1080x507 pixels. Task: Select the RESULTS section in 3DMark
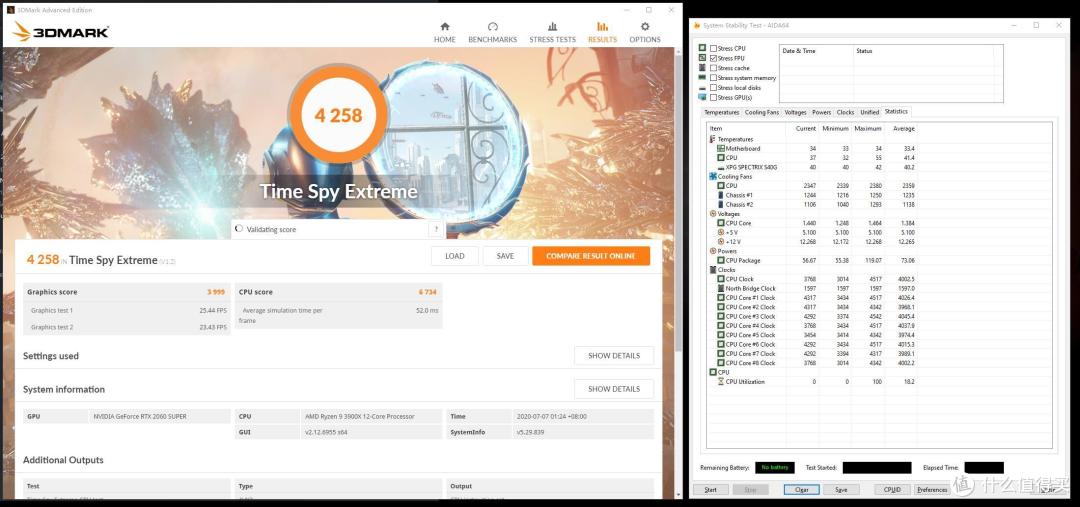point(602,32)
